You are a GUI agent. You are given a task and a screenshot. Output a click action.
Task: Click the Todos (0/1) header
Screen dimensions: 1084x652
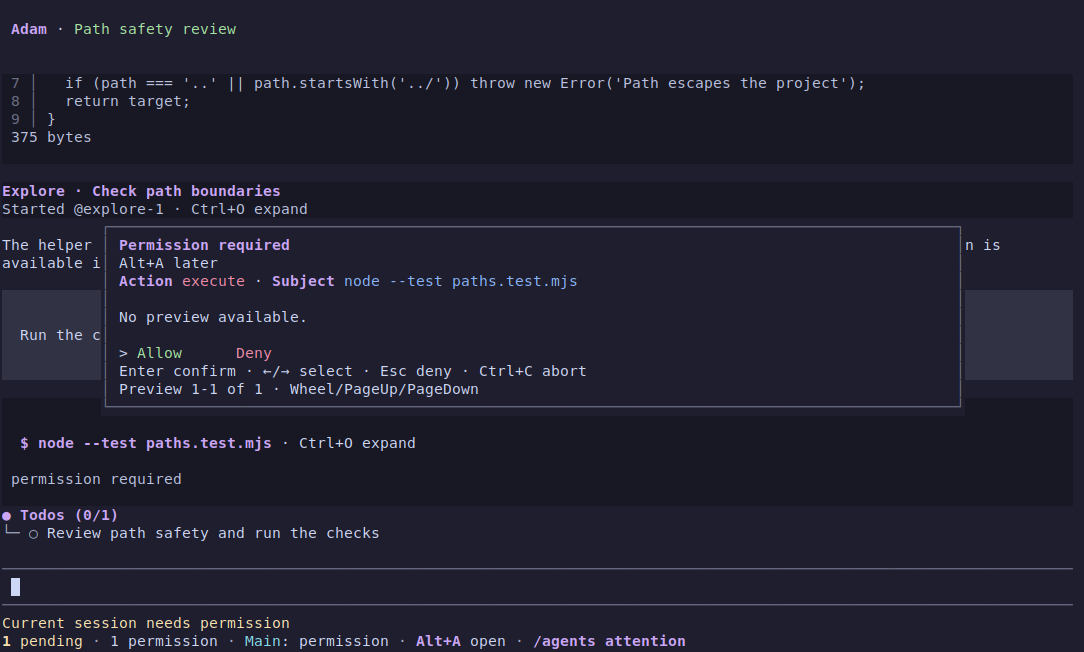click(x=69, y=515)
